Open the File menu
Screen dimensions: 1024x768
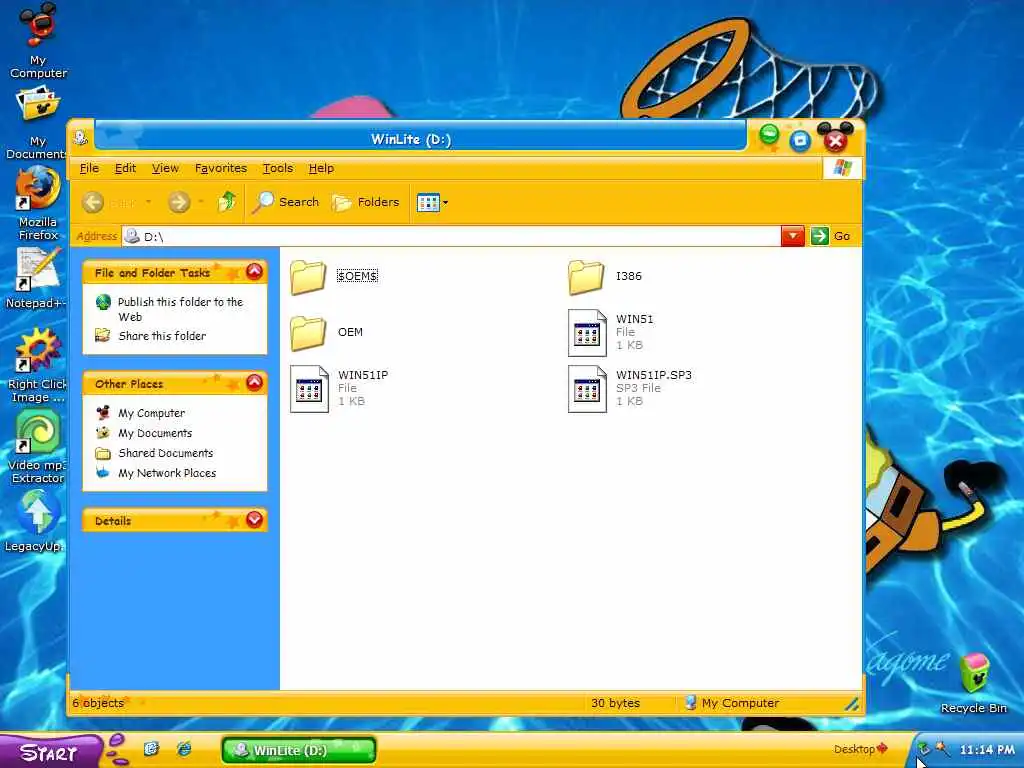tap(89, 168)
